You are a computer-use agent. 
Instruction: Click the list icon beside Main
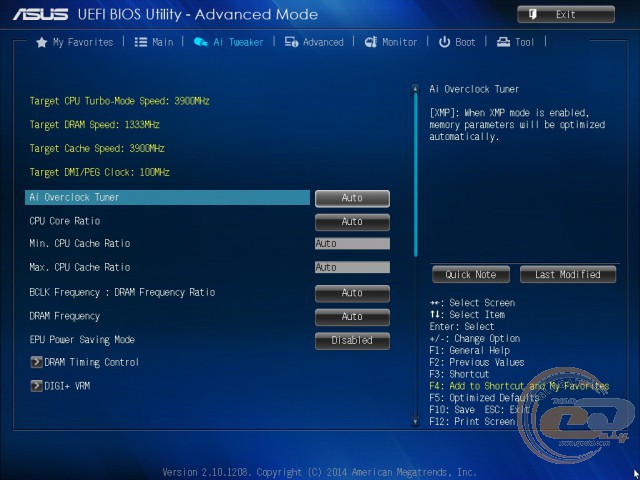pyautogui.click(x=141, y=42)
